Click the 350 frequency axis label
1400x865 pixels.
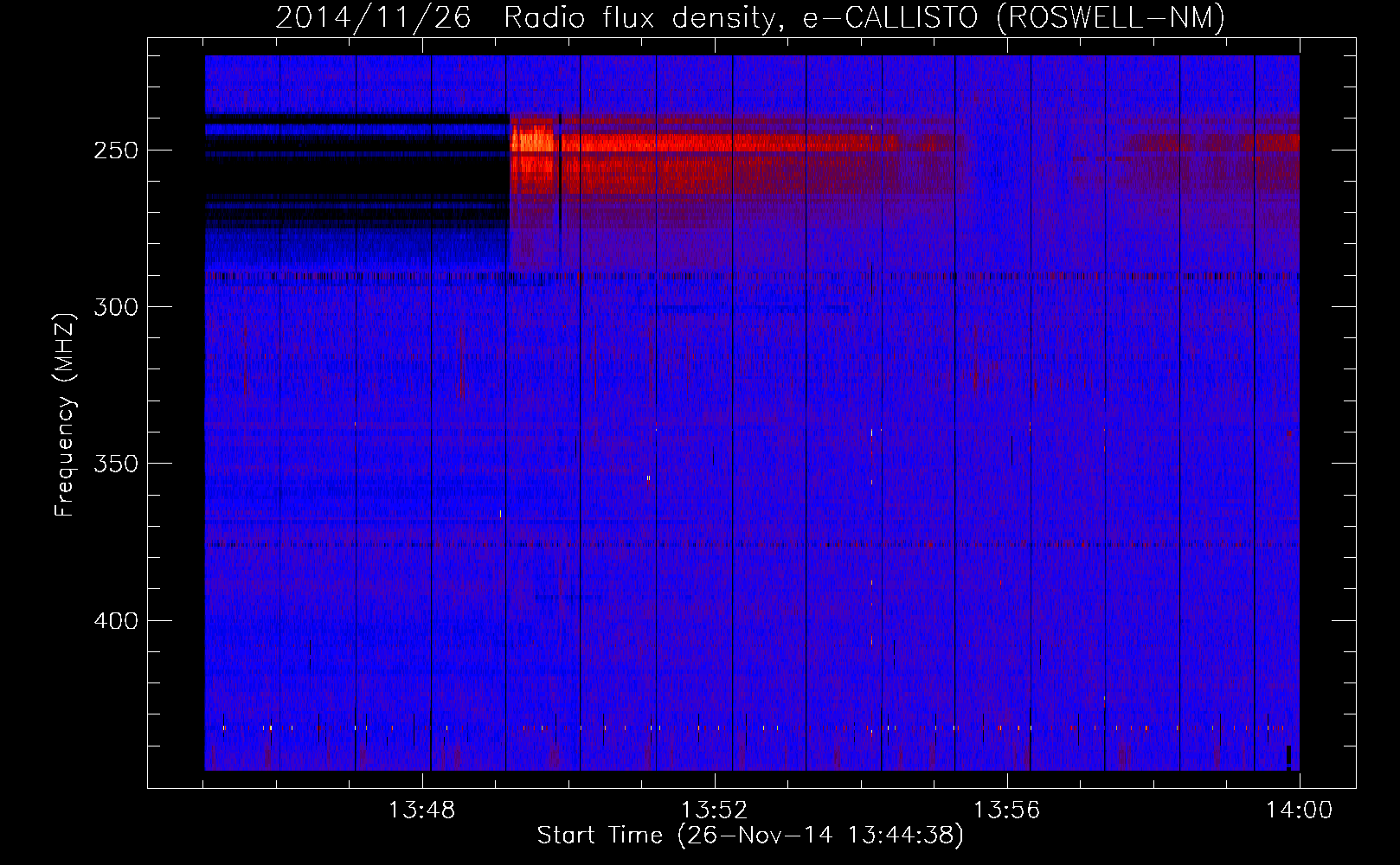[x=116, y=464]
